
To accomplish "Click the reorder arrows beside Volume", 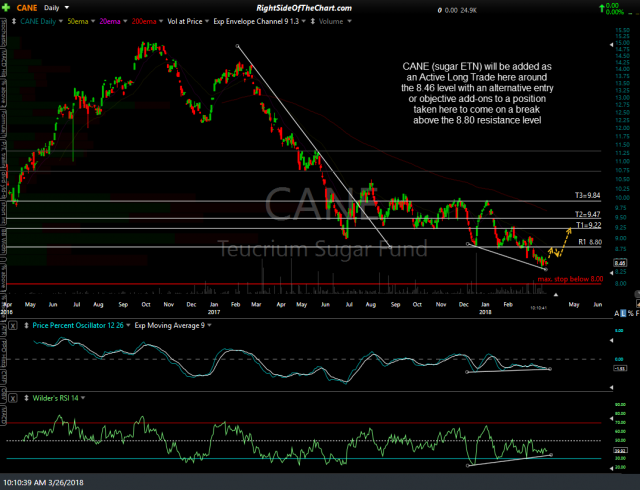I will (x=313, y=21).
